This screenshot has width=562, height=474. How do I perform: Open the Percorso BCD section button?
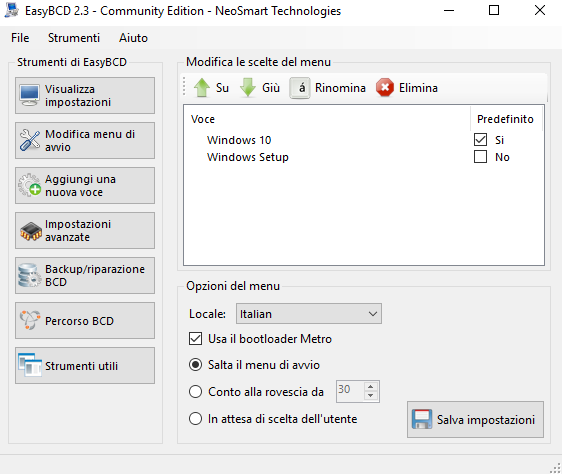point(85,321)
